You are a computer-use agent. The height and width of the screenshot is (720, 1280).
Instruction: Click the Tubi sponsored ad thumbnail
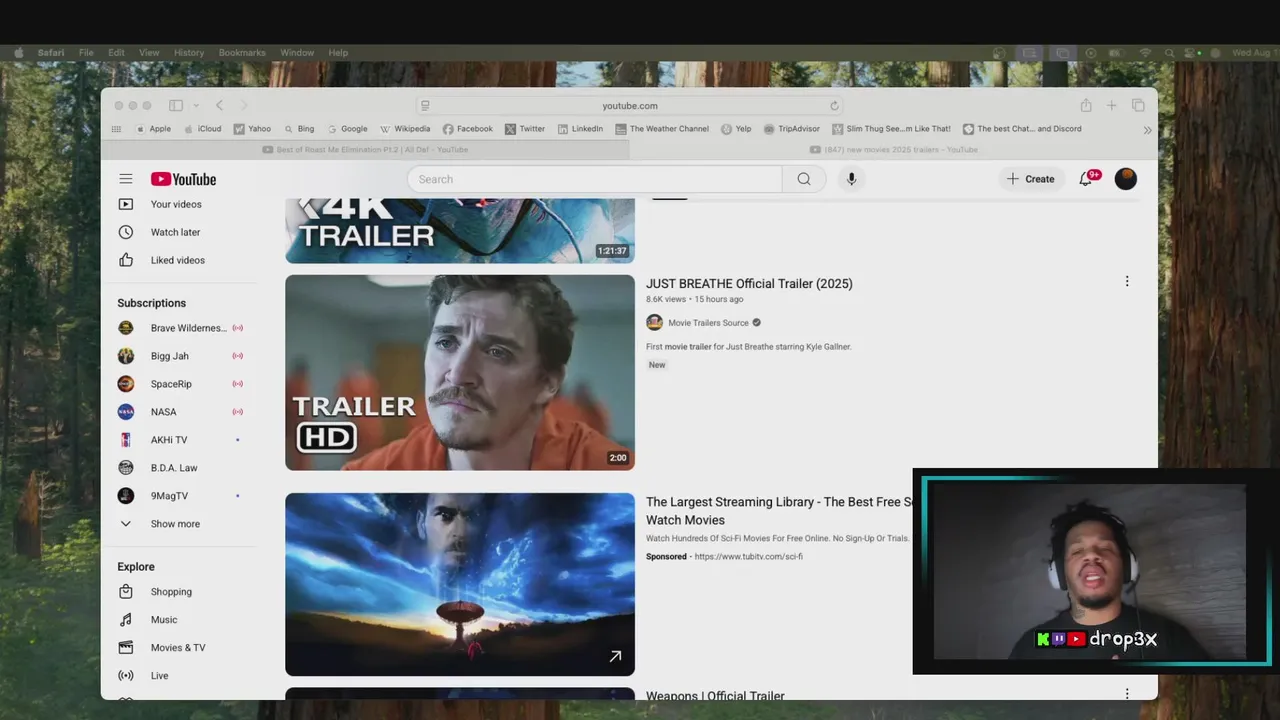[460, 584]
